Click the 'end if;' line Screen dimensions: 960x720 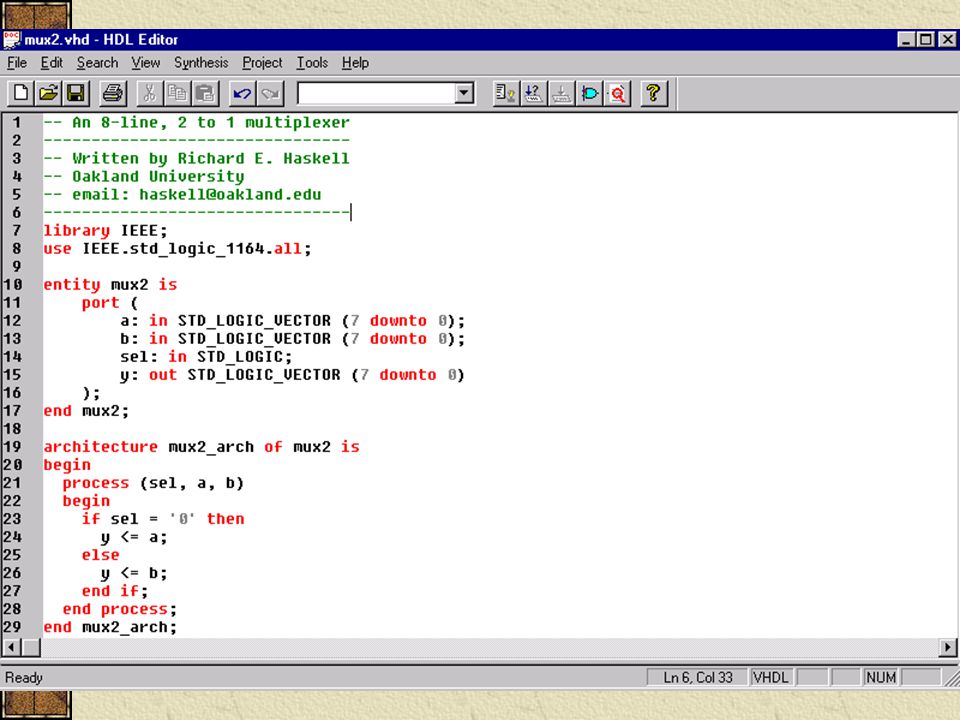(115, 591)
